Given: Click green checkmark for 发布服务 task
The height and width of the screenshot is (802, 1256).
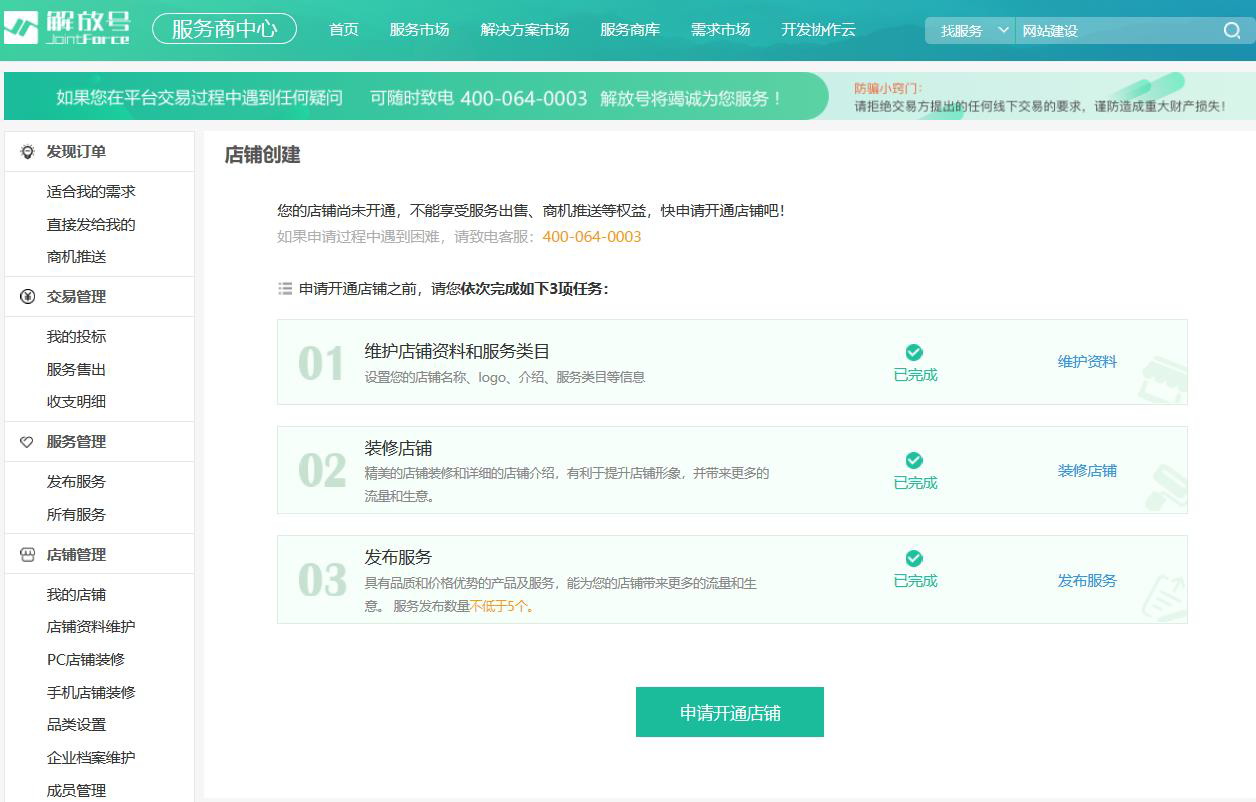Looking at the screenshot, I should click(914, 558).
